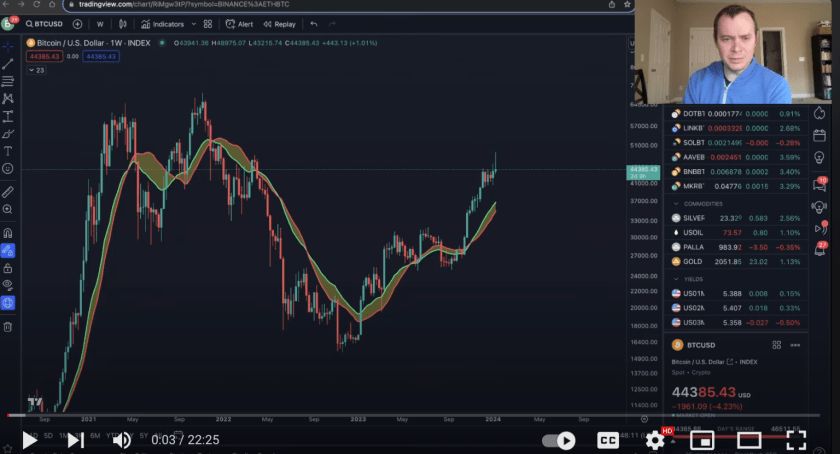Select SOLBTC watchlist row

tap(737, 143)
